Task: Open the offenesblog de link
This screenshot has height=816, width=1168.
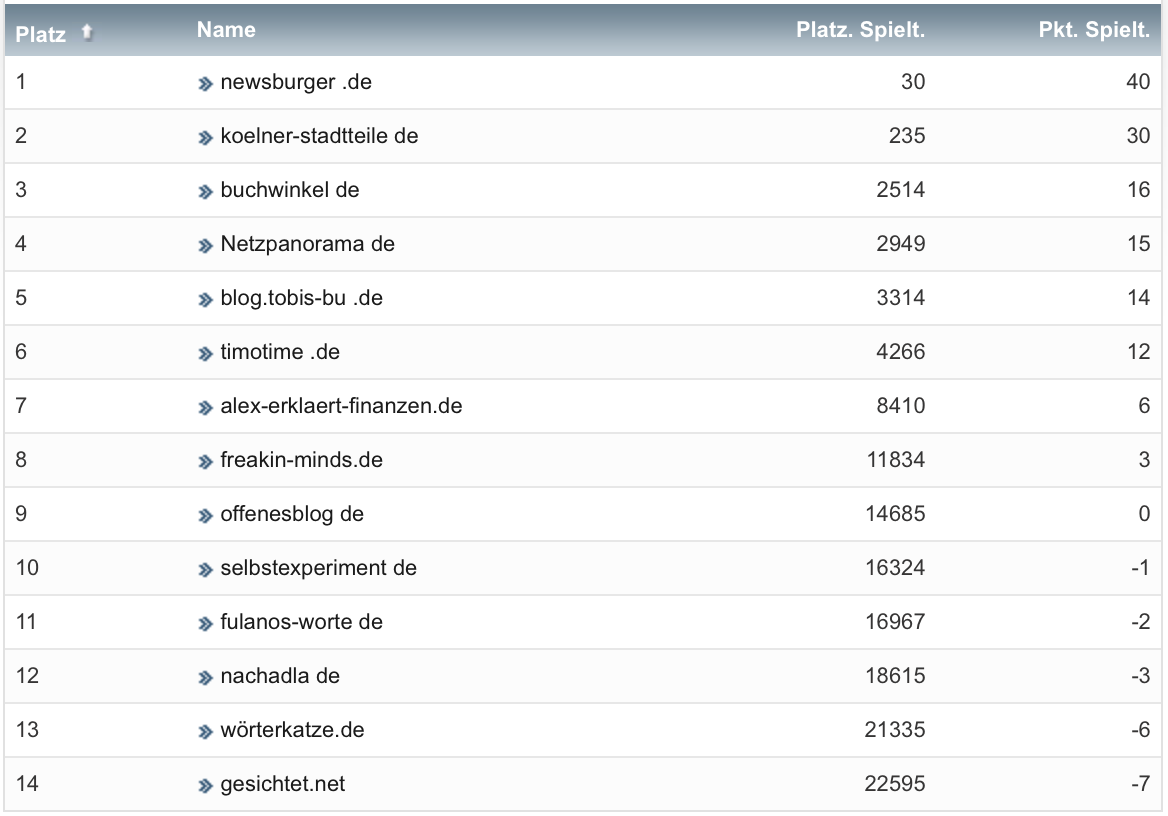Action: pyautogui.click(x=292, y=514)
